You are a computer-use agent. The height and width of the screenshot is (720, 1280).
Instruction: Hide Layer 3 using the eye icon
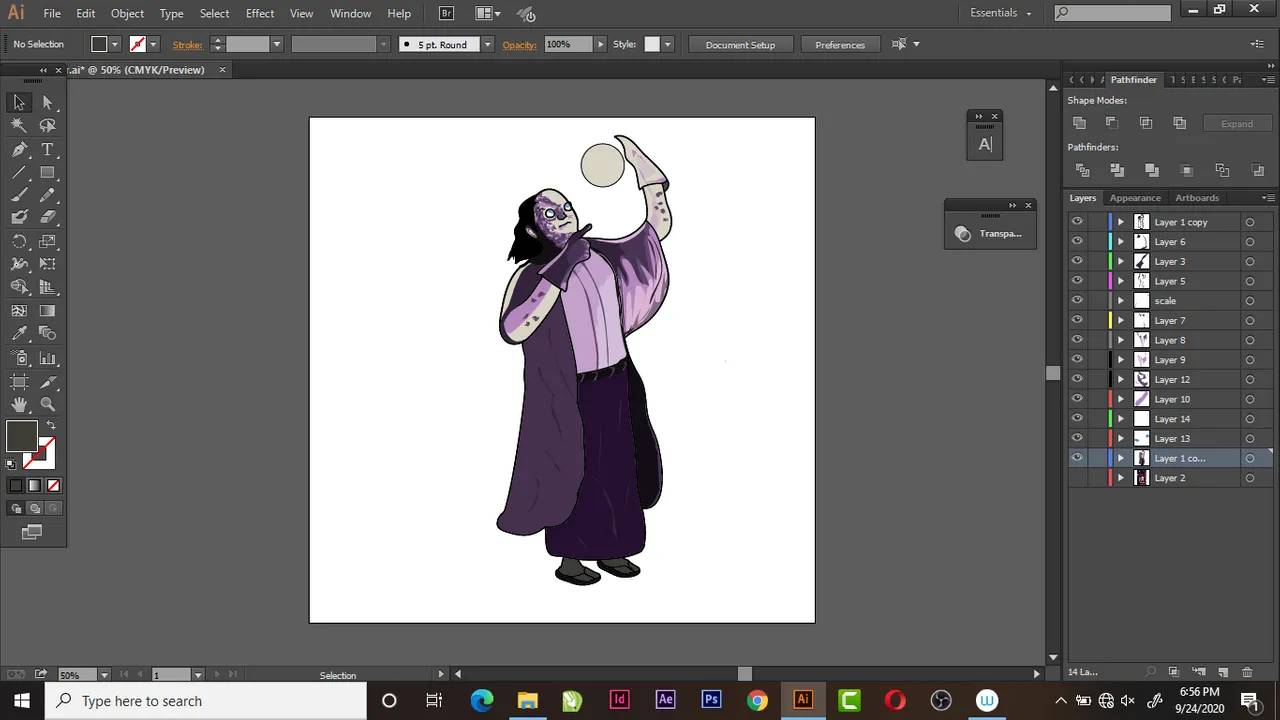pyautogui.click(x=1077, y=262)
